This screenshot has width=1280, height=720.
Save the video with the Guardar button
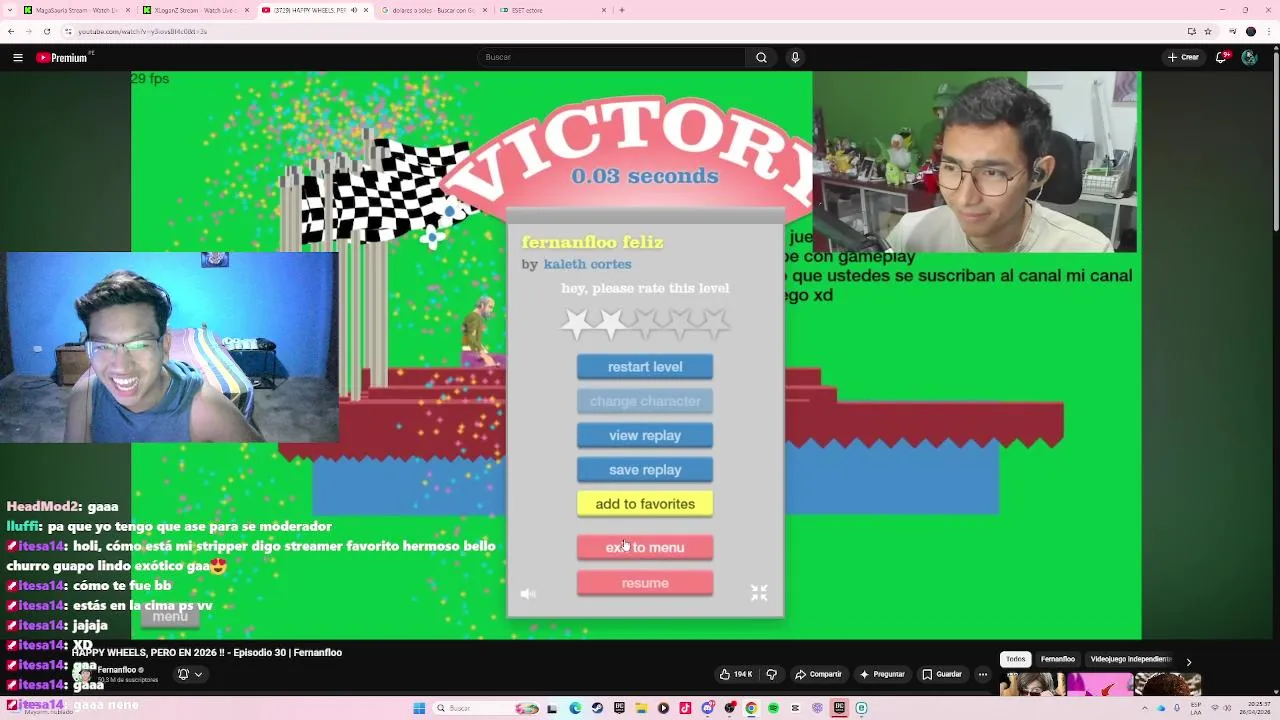(942, 674)
